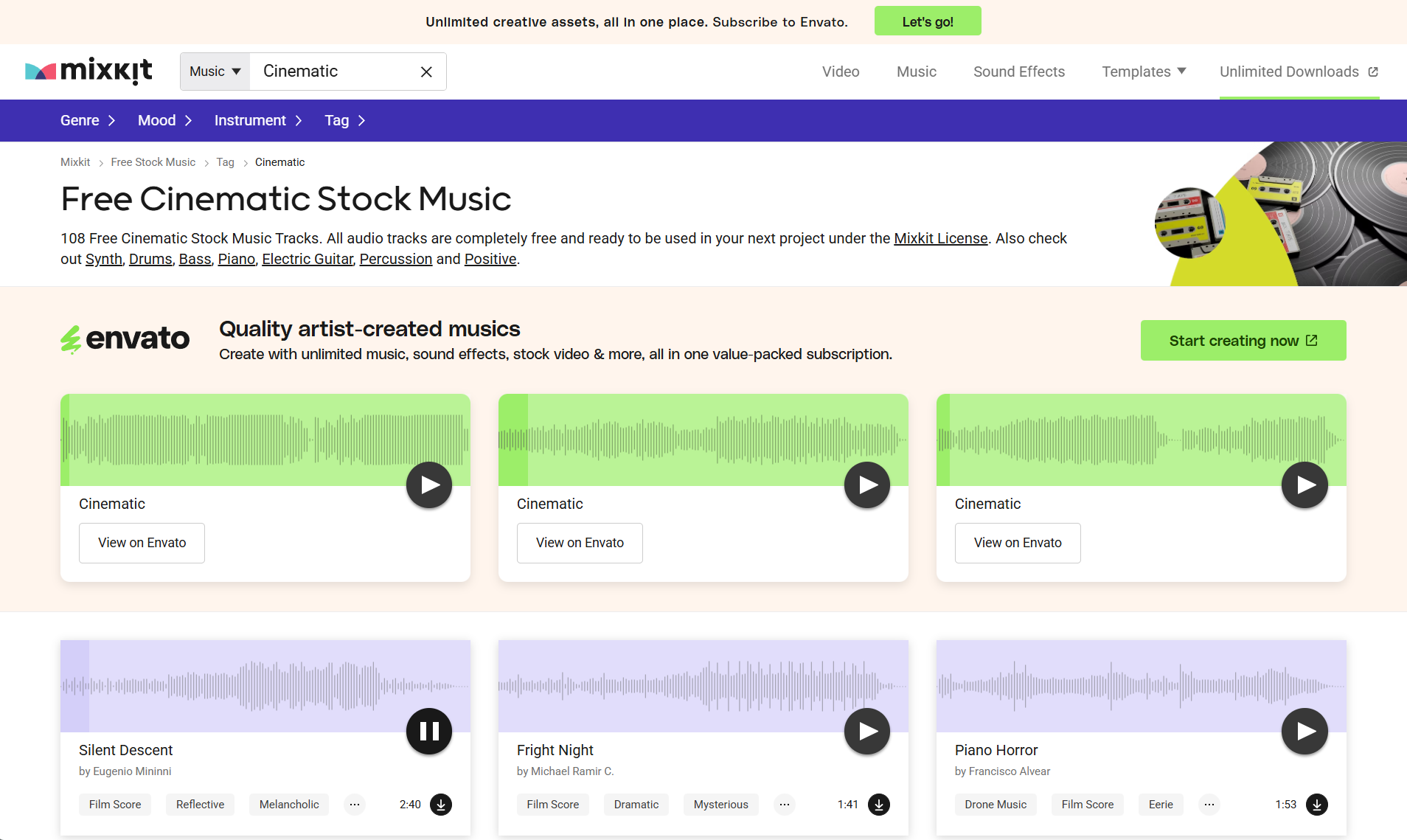Click View on Envato for first track
Screen dimensions: 1407x840
(x=142, y=543)
